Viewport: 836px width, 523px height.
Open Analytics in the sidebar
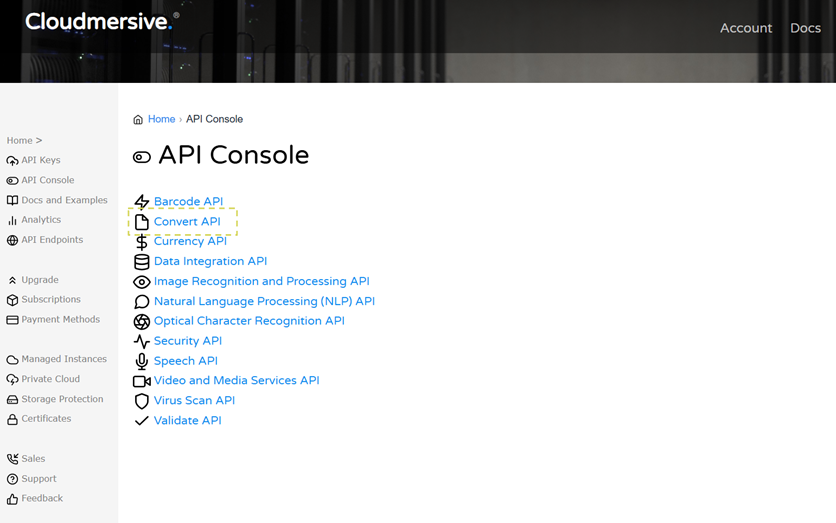pyautogui.click(x=41, y=220)
